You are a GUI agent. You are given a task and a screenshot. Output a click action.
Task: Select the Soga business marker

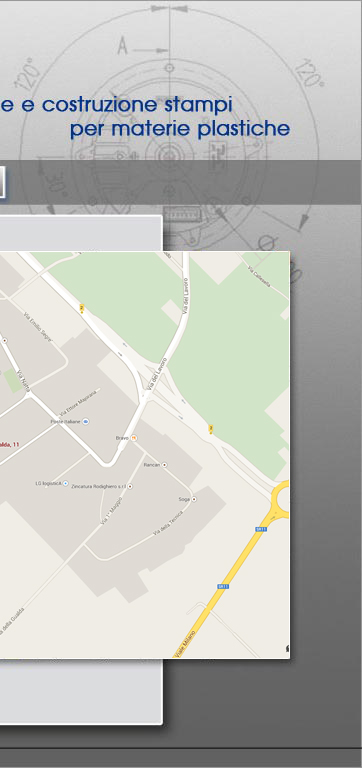194,499
